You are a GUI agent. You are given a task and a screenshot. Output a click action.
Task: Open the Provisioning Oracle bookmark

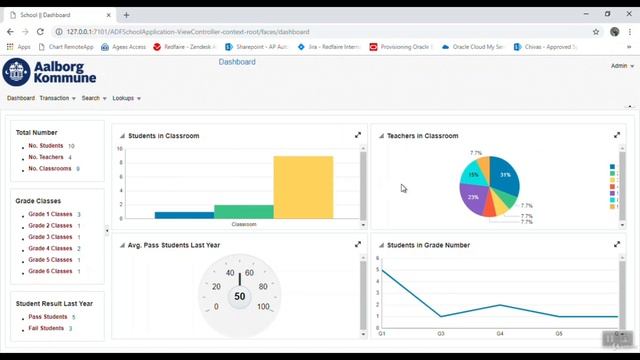401,47
